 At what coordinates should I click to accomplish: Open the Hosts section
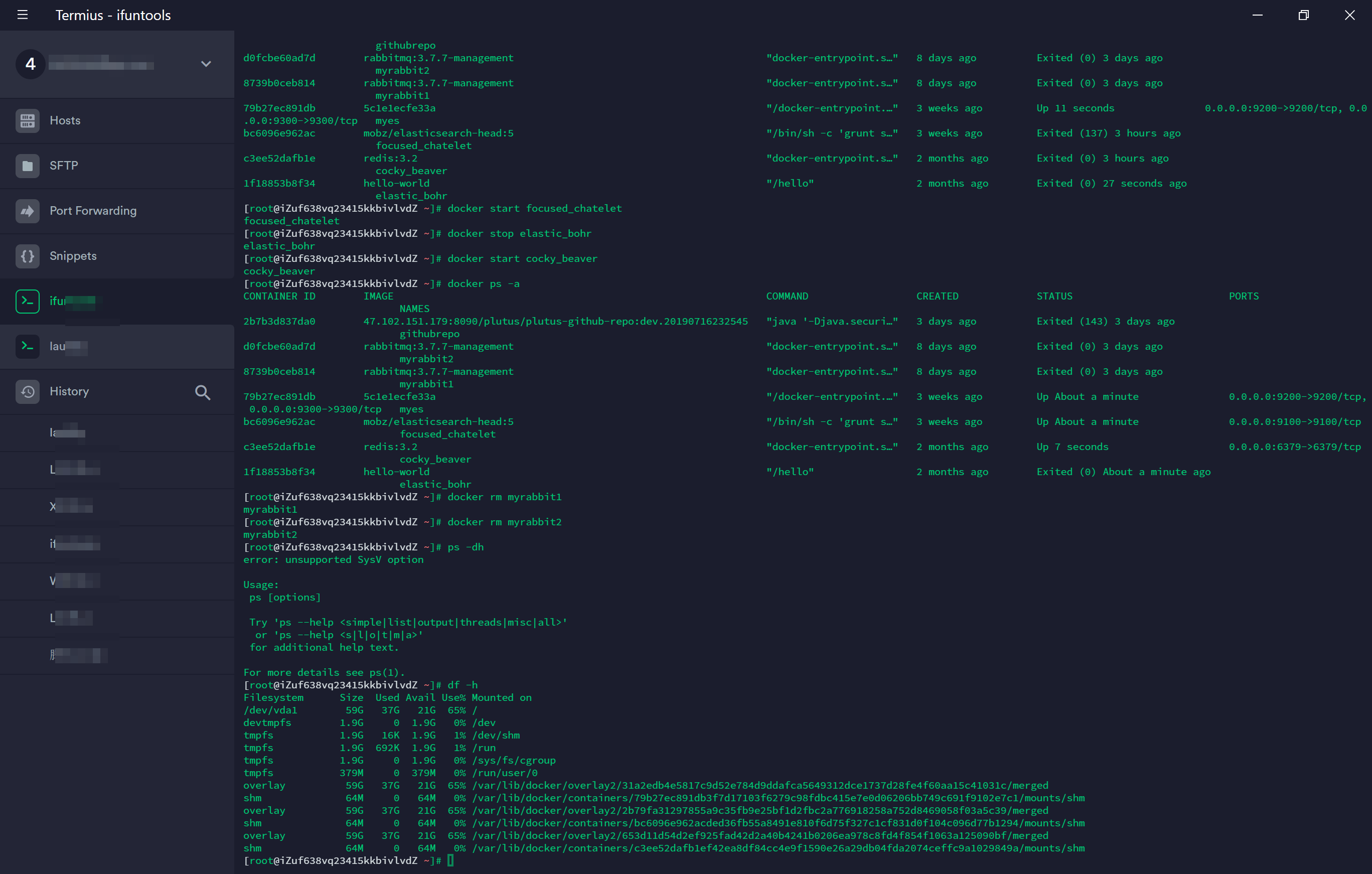65,120
